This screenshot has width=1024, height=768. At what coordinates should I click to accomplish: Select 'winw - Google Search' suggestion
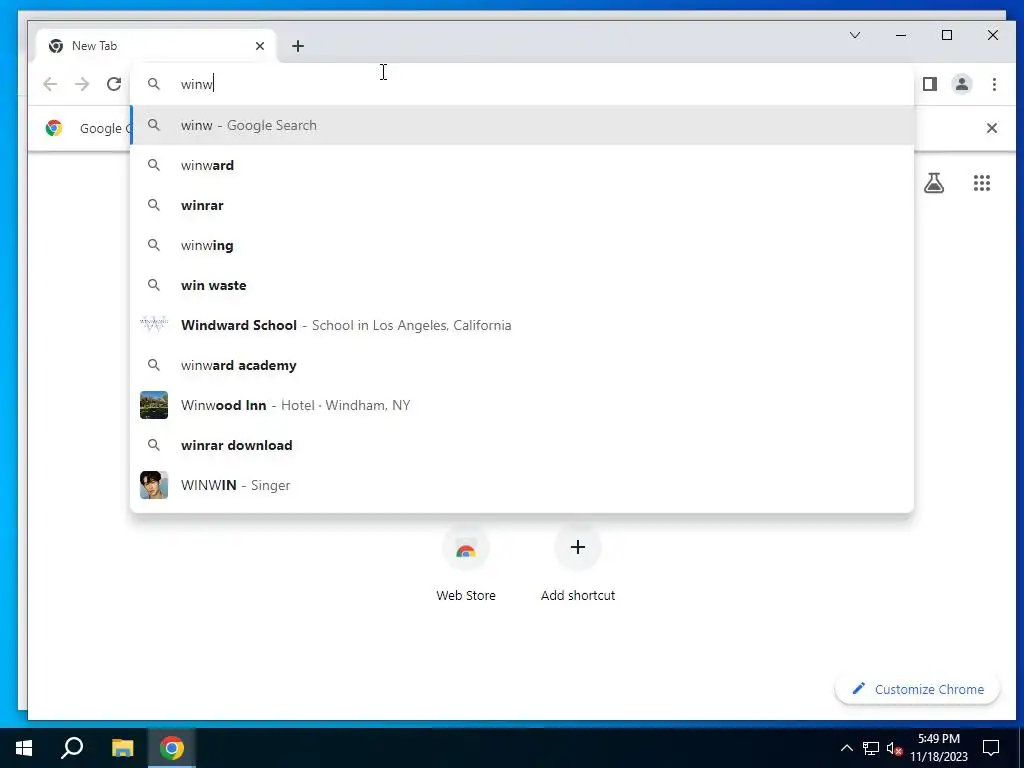[x=522, y=125]
